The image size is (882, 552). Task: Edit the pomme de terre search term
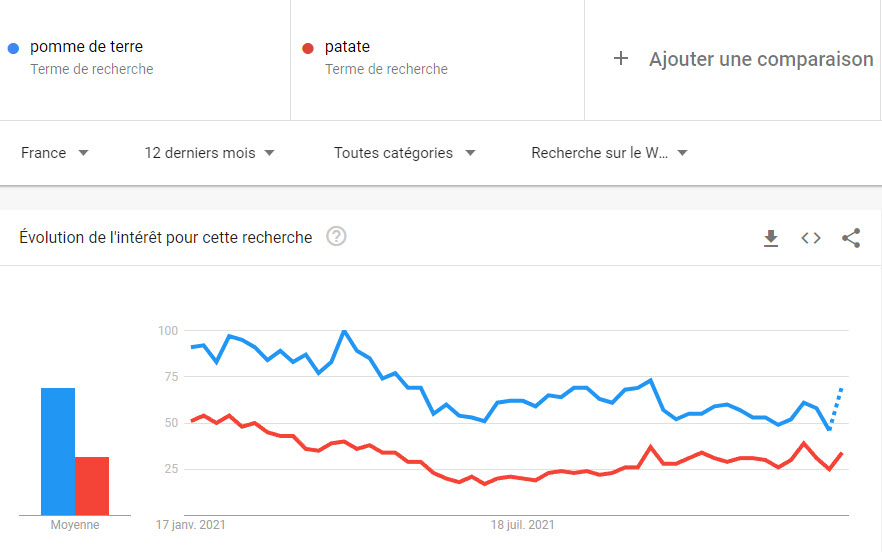click(x=86, y=47)
